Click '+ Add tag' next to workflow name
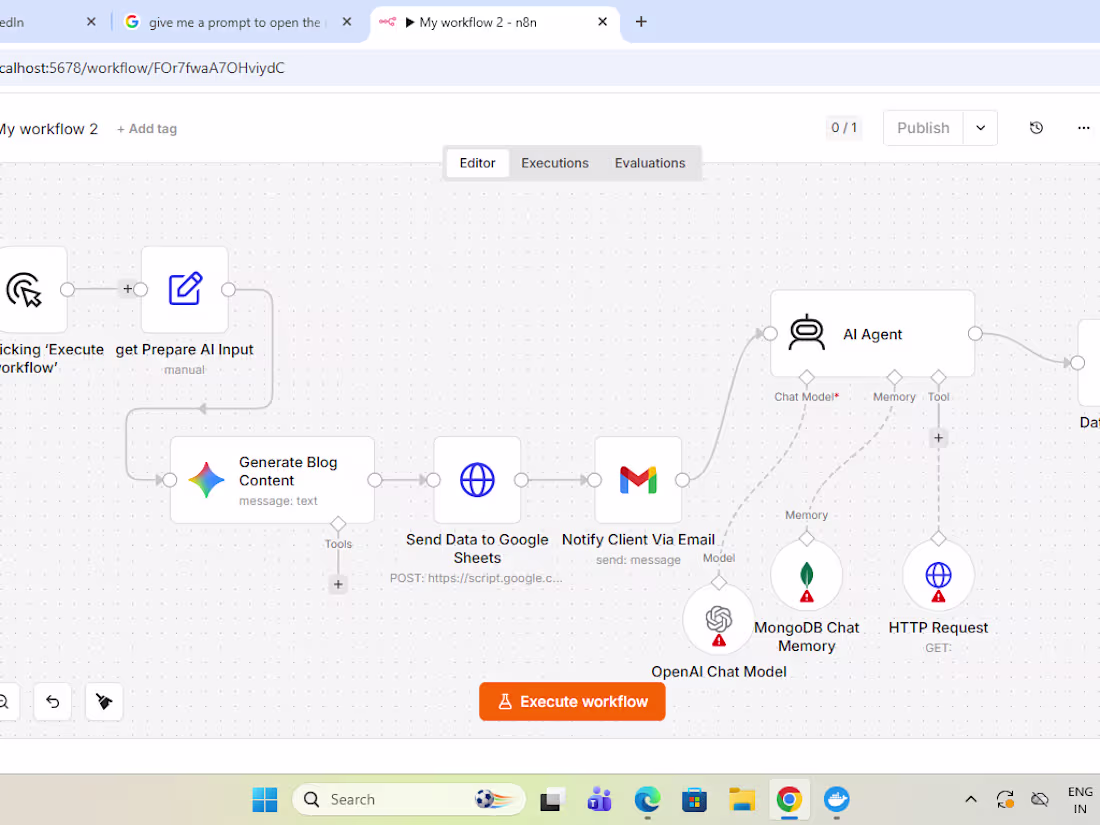 (x=147, y=129)
